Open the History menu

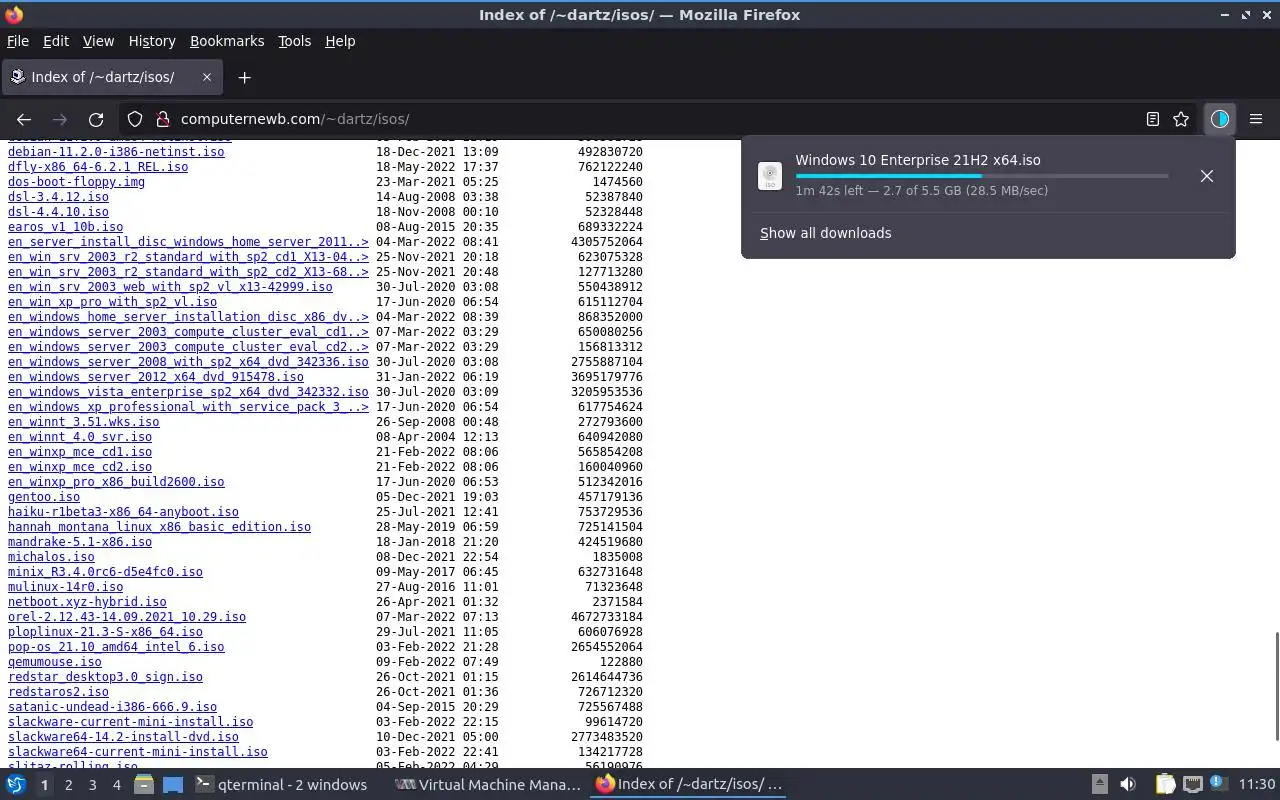(152, 41)
